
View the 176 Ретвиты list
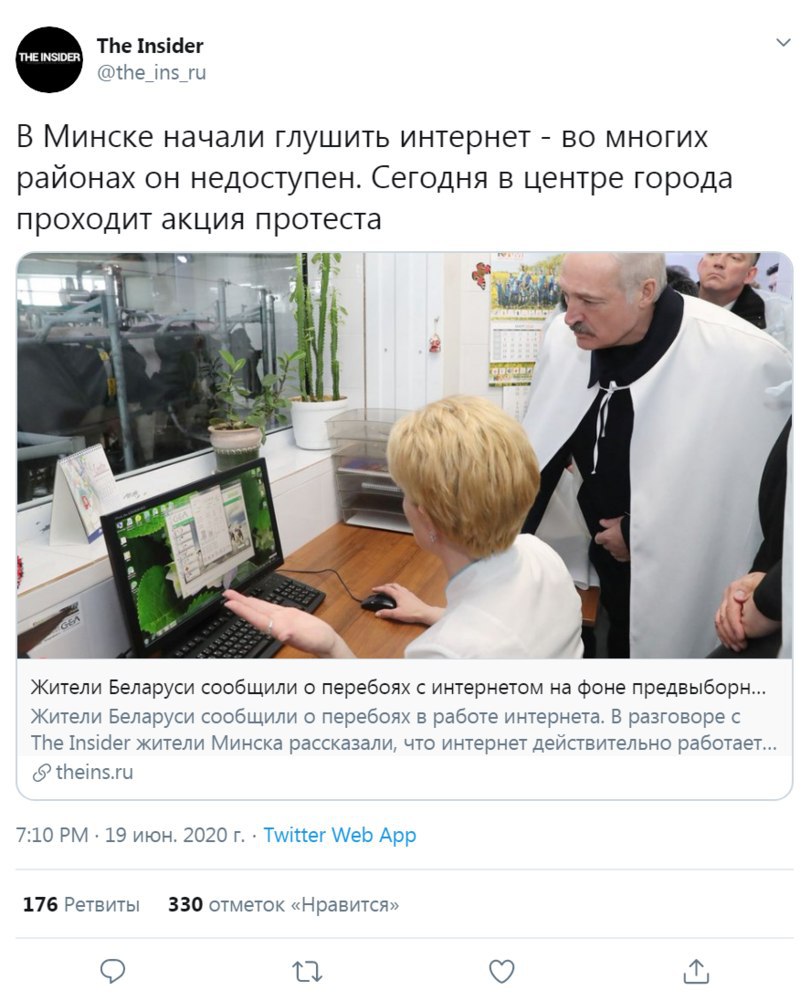tap(81, 905)
